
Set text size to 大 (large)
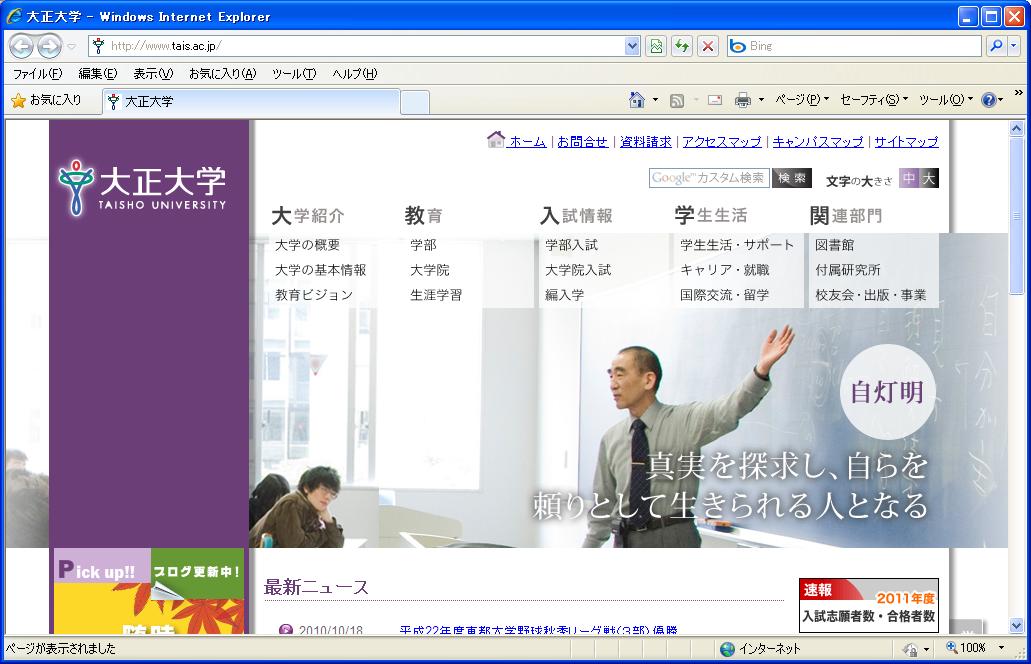[x=929, y=178]
